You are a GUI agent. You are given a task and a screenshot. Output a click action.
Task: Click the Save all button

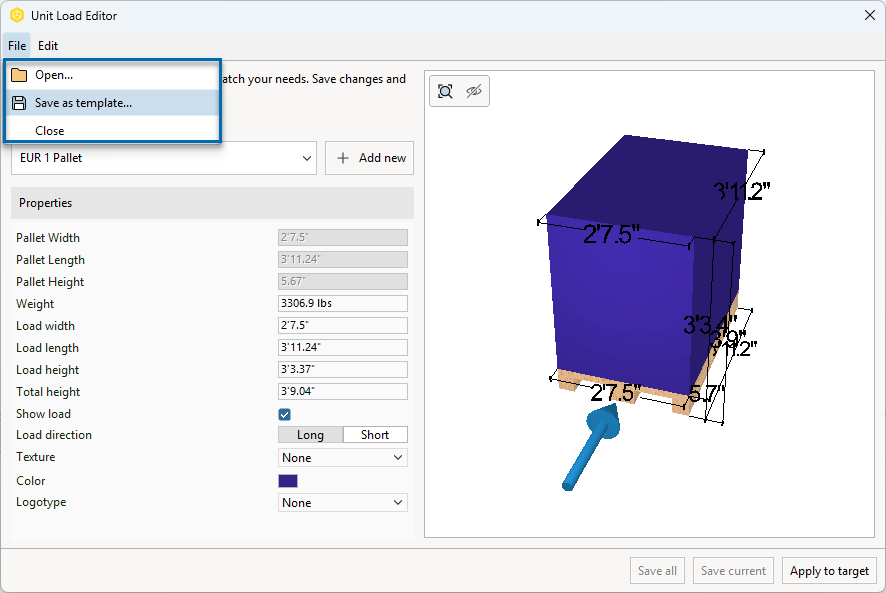point(657,571)
